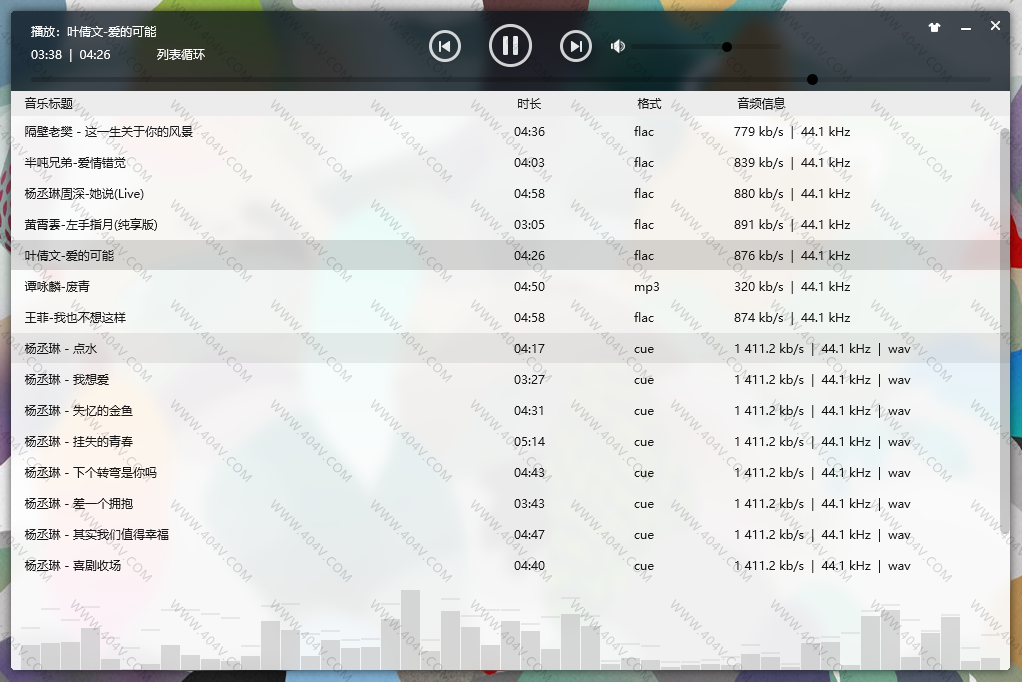
Task: Select song 隔壁老樊 - 这一生关于你的风景
Action: [109, 132]
